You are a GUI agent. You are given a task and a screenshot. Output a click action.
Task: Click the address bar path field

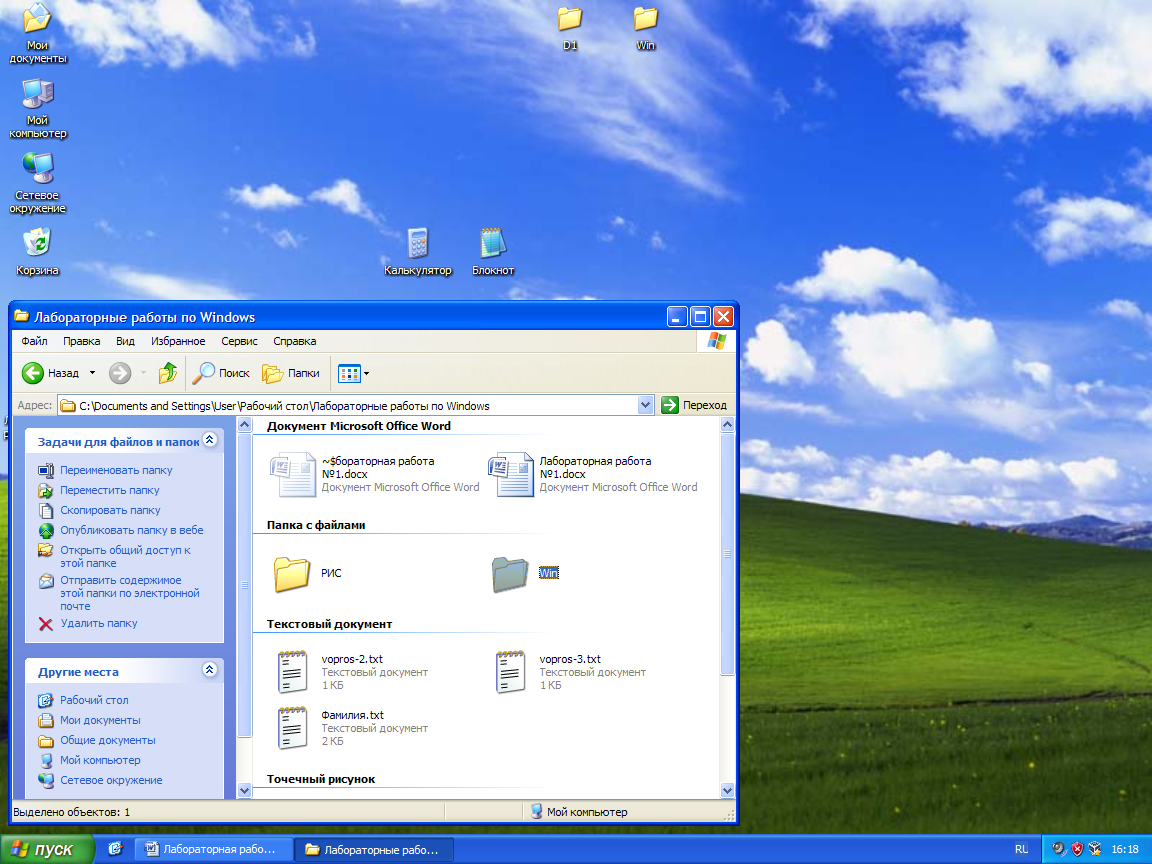click(x=348, y=406)
